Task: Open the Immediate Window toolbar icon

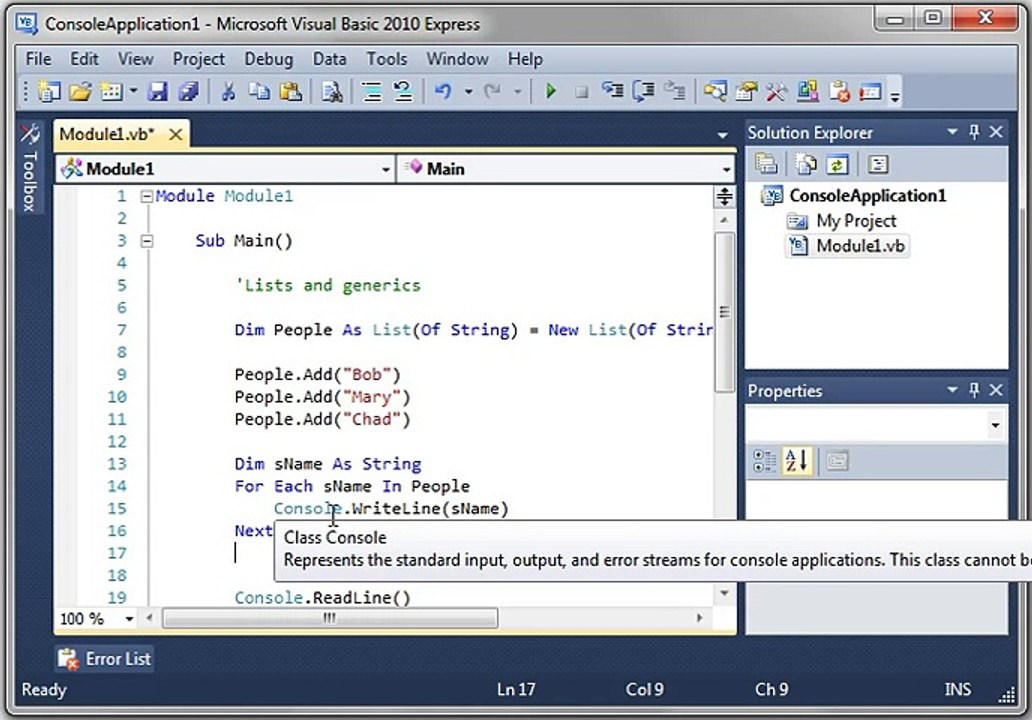Action: (870, 91)
